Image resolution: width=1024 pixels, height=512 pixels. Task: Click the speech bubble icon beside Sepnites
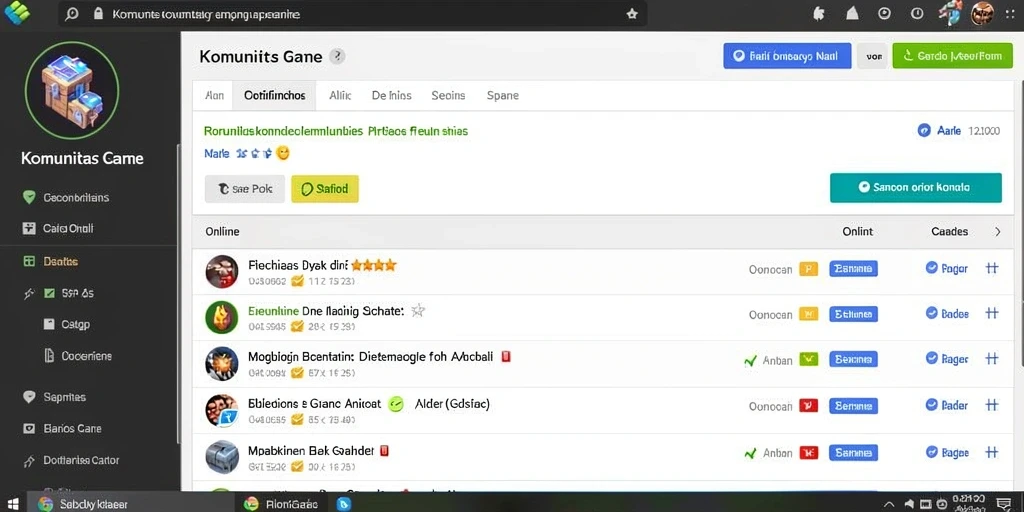click(29, 396)
